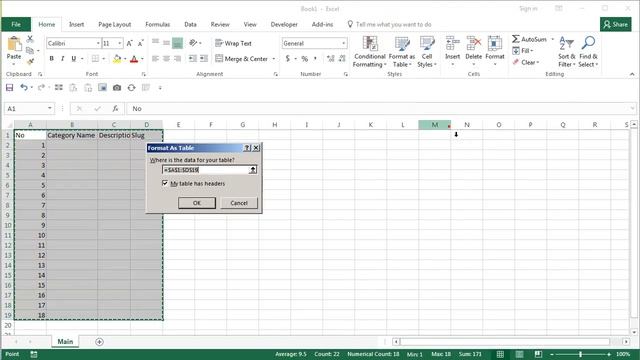Add a new sheet with plus icon

(99, 342)
